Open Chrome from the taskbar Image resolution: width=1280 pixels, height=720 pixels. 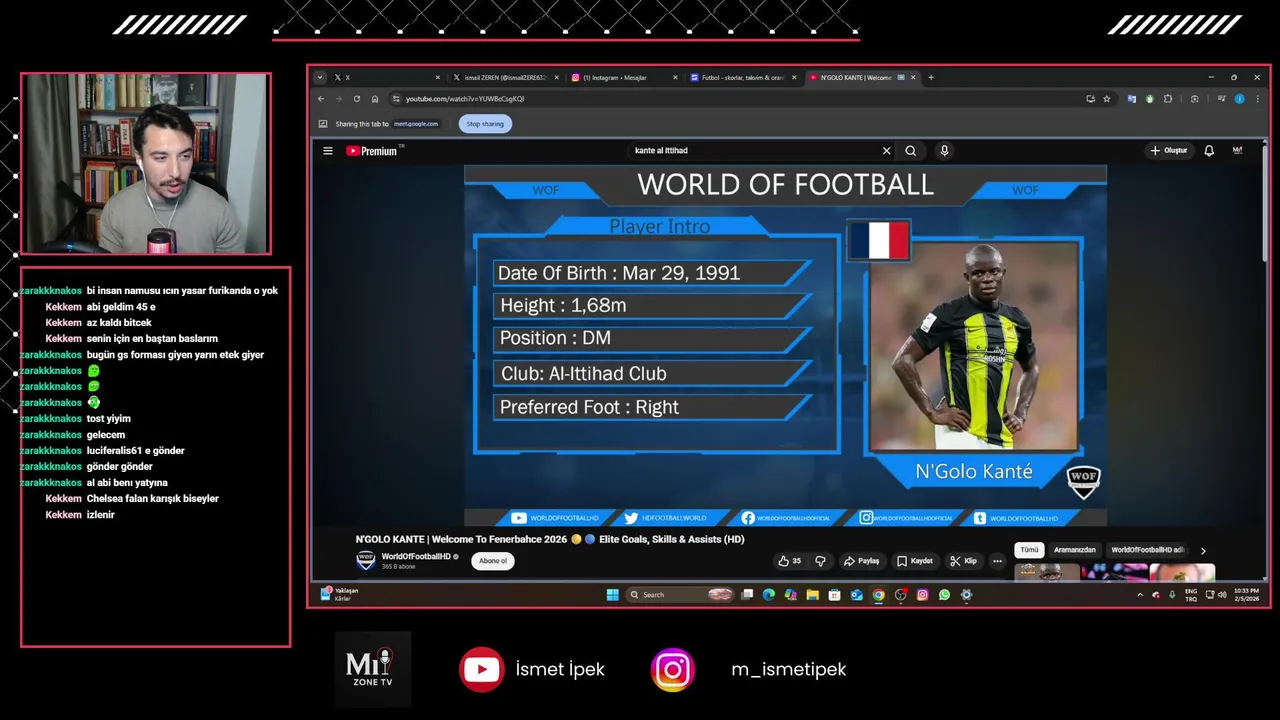tap(878, 595)
